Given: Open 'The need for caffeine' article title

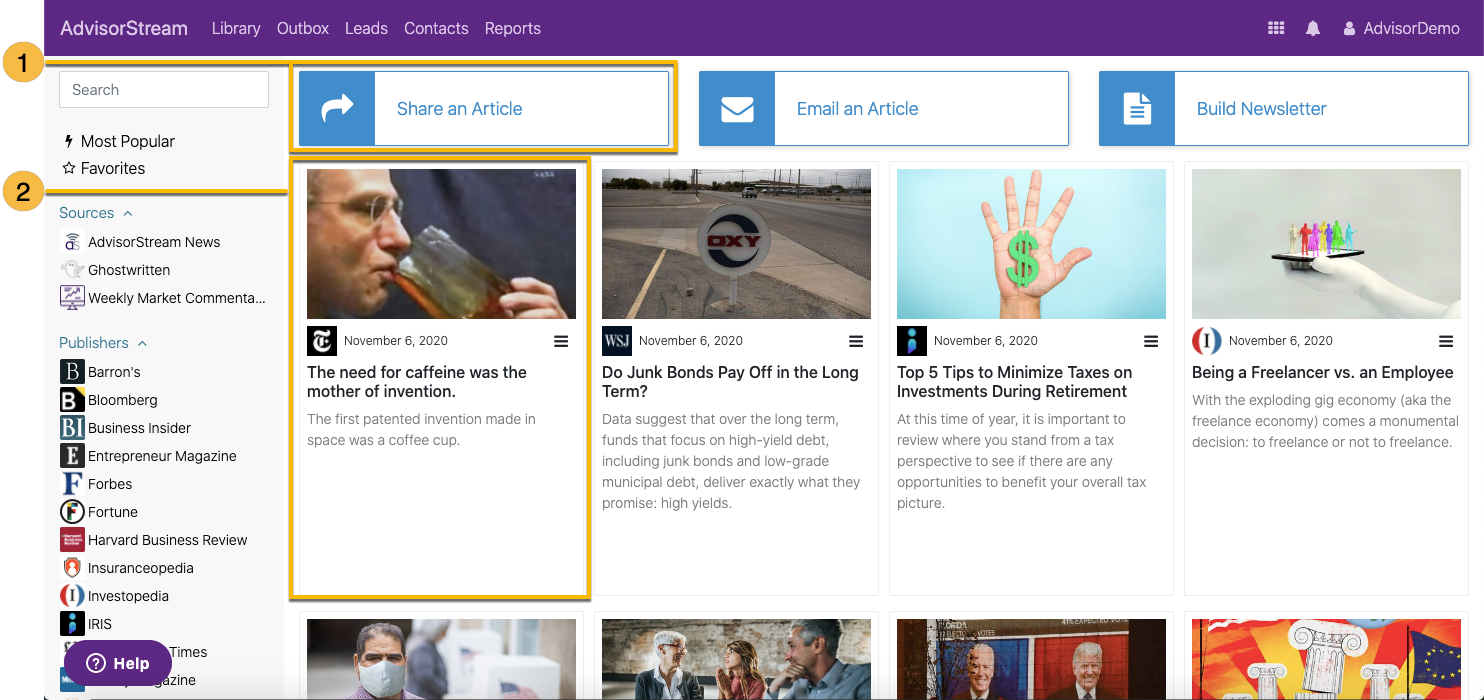Looking at the screenshot, I should click(417, 382).
